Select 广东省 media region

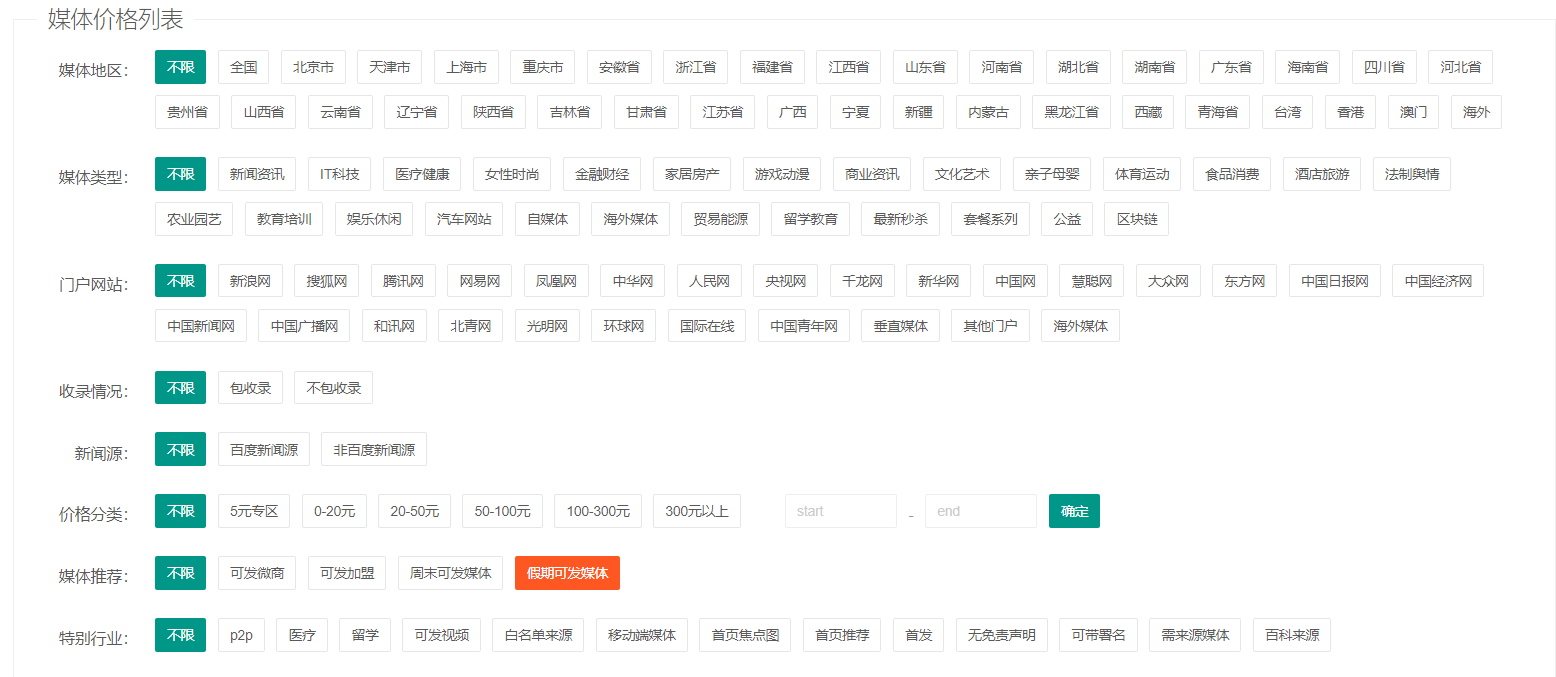coord(1231,67)
